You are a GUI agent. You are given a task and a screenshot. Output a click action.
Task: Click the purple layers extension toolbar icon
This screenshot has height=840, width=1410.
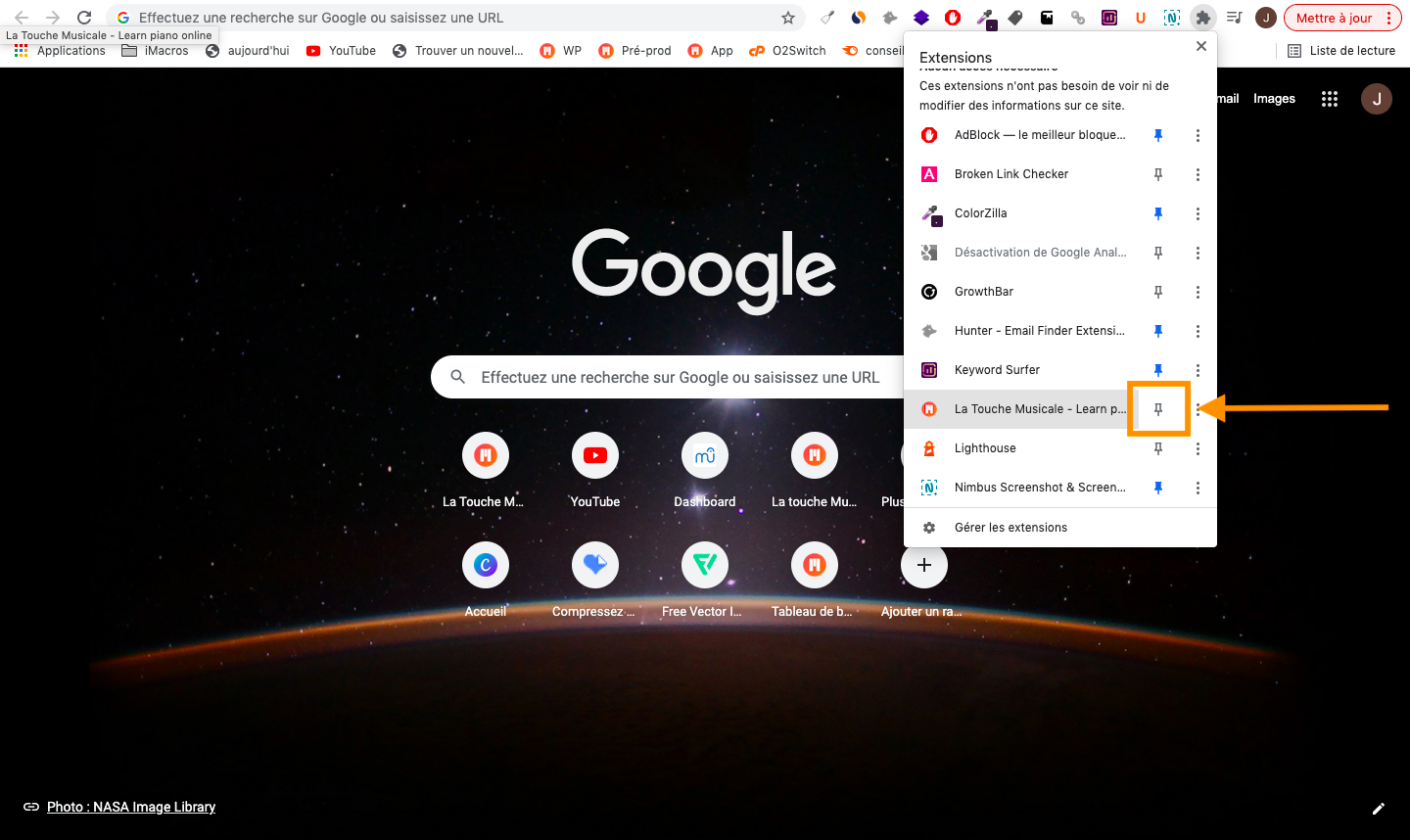click(x=921, y=18)
